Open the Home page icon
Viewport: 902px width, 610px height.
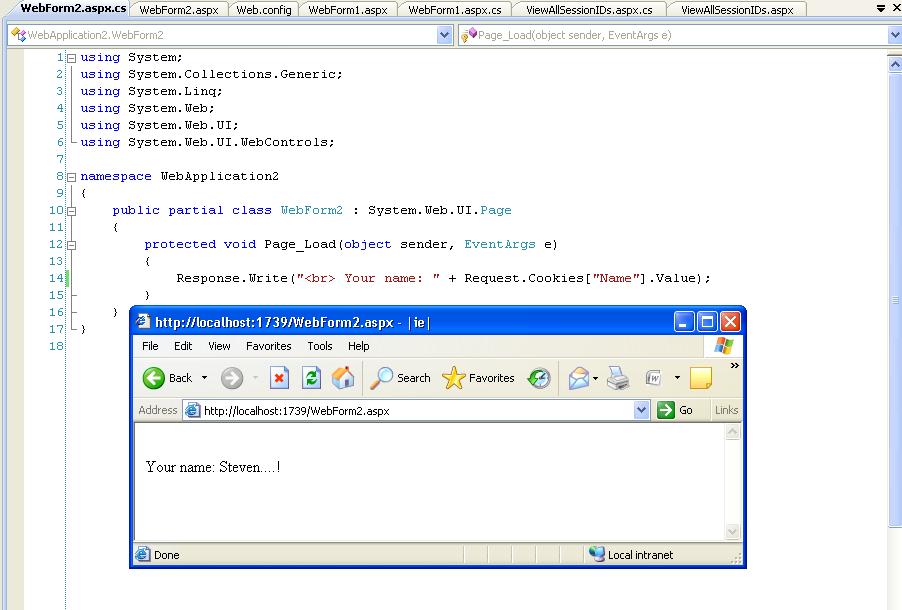[341, 378]
